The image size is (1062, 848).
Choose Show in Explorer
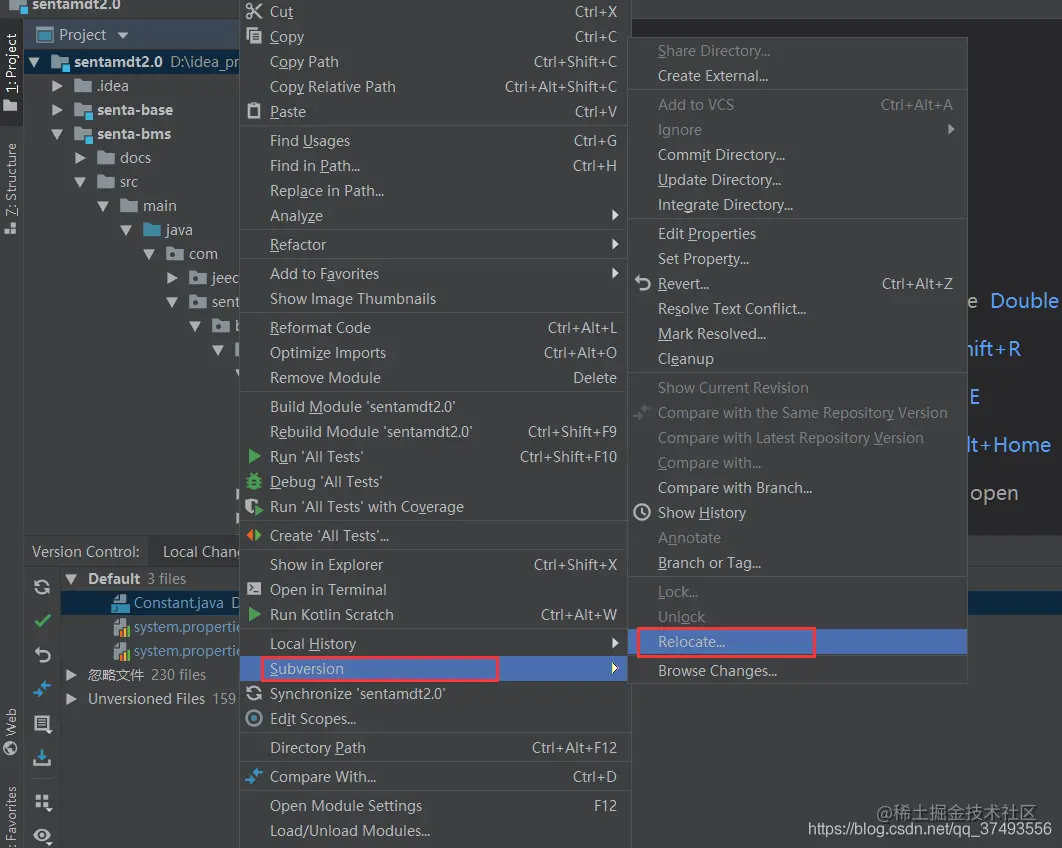pyautogui.click(x=435, y=564)
